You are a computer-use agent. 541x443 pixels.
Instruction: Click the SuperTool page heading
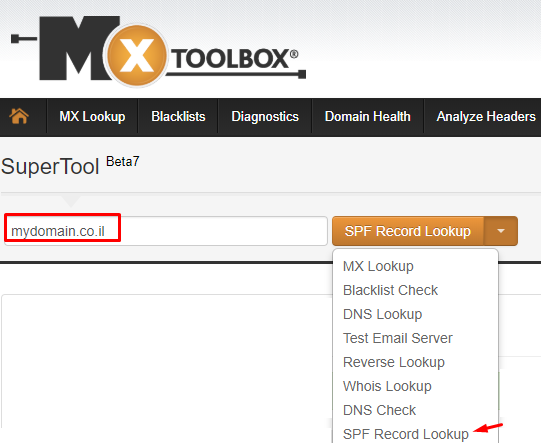(50, 166)
